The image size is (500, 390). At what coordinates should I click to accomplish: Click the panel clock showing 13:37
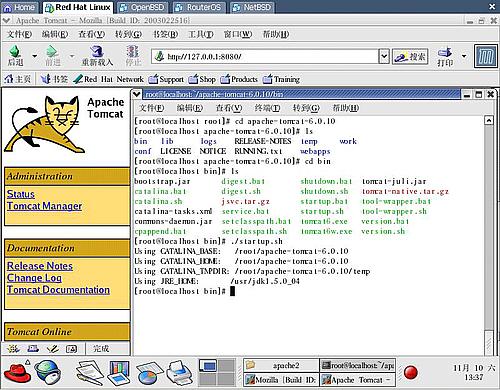point(474,373)
